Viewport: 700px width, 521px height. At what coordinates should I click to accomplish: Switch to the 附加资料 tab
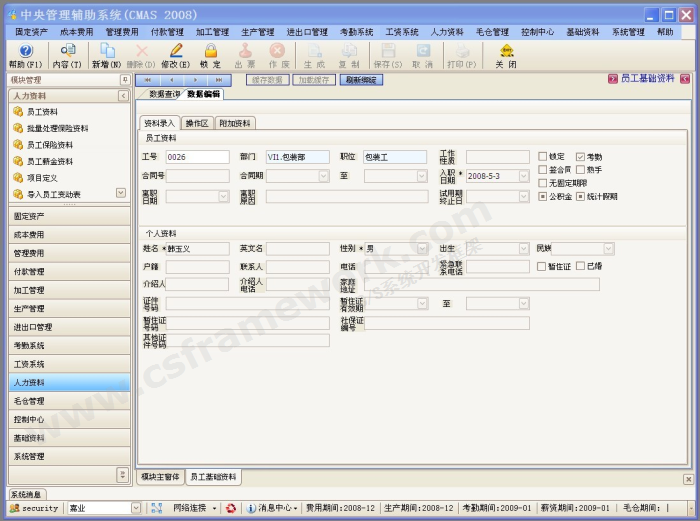point(235,123)
